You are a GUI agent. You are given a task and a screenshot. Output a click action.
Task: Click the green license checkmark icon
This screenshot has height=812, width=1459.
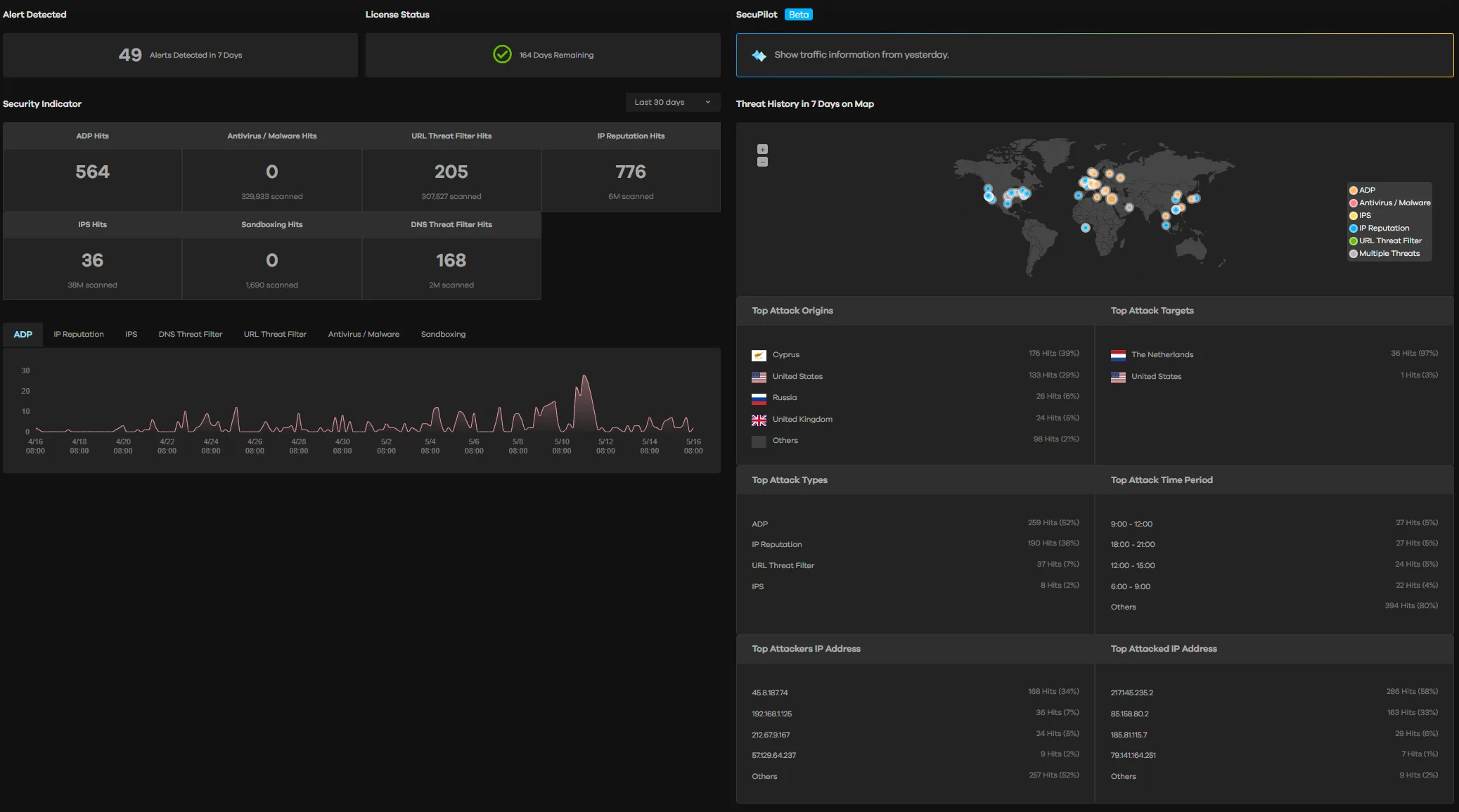tap(502, 55)
